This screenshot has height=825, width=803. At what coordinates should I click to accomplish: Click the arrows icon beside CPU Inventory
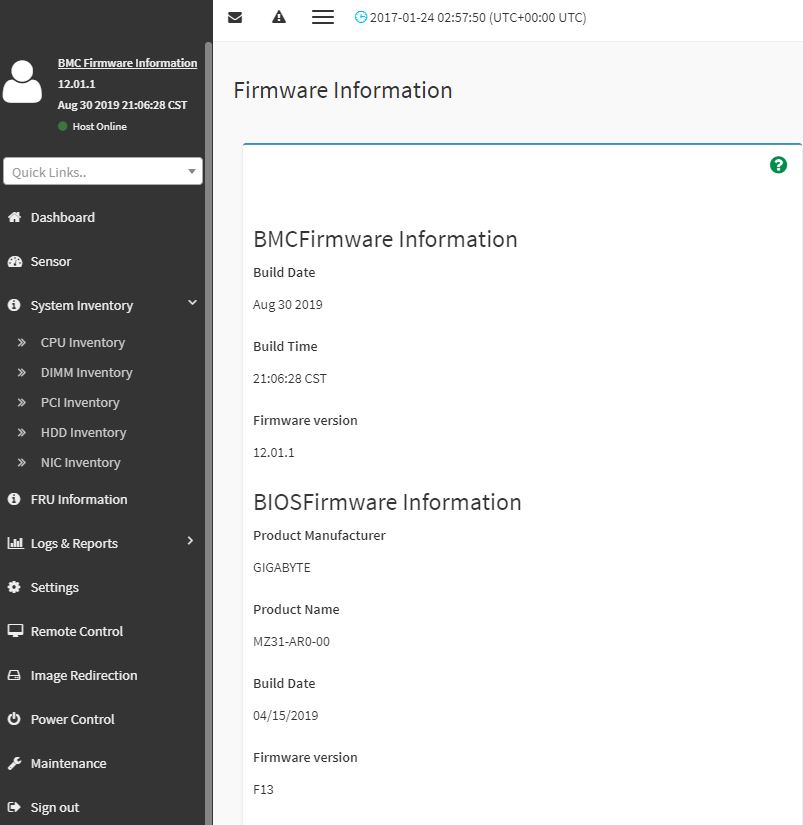[22, 343]
